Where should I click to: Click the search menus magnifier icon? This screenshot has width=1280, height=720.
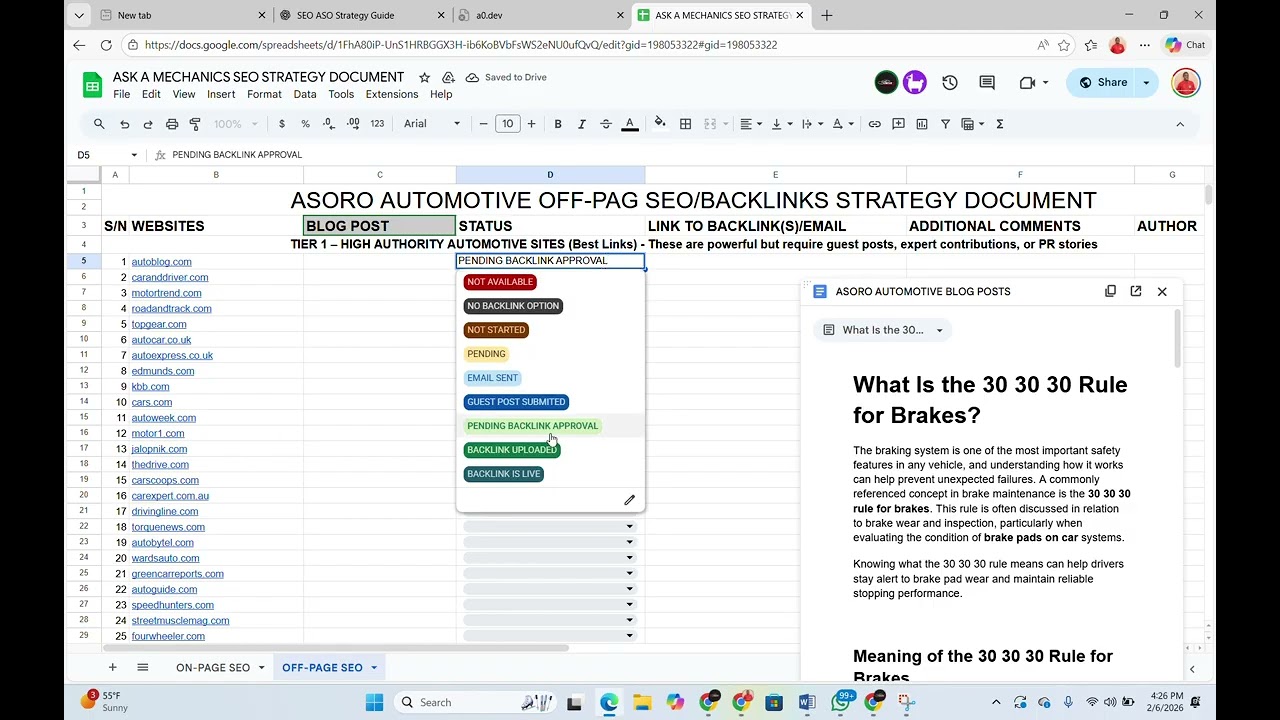pyautogui.click(x=99, y=124)
